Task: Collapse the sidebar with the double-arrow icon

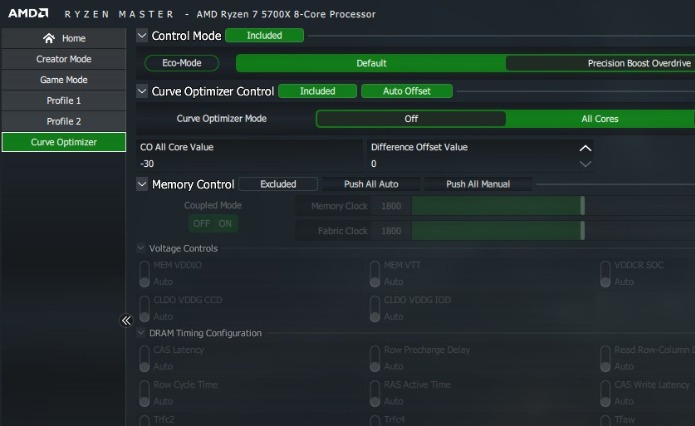Action: 126,320
